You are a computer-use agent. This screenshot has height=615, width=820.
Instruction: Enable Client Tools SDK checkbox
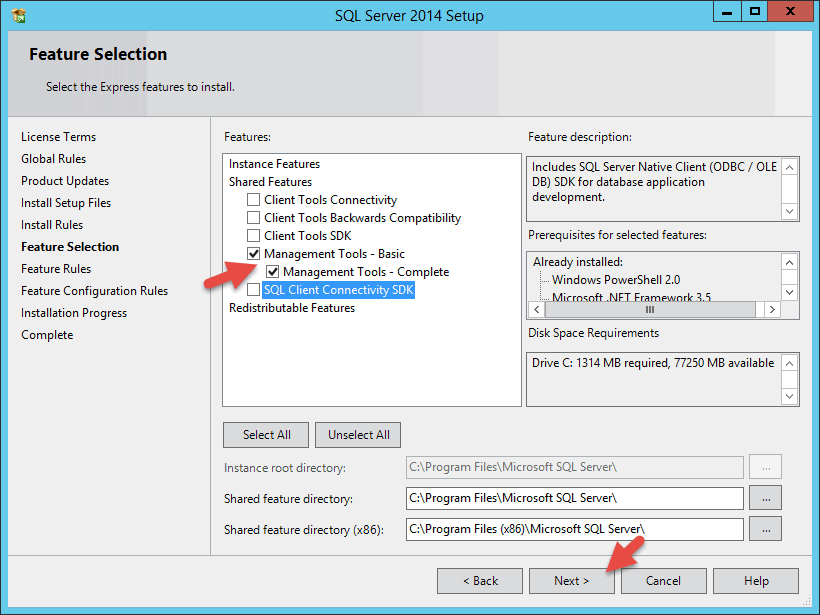click(254, 235)
